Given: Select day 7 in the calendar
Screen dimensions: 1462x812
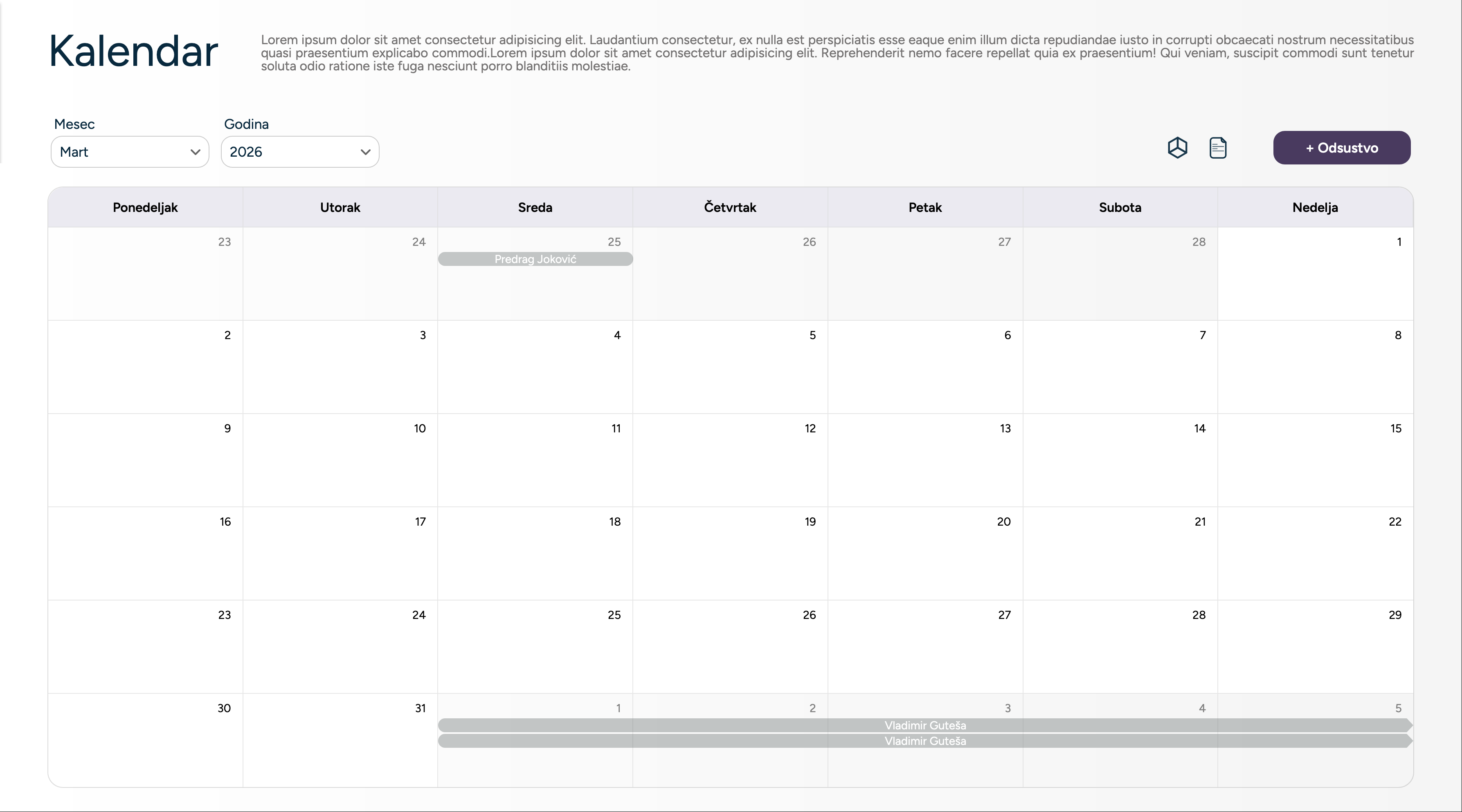Looking at the screenshot, I should coord(1120,367).
